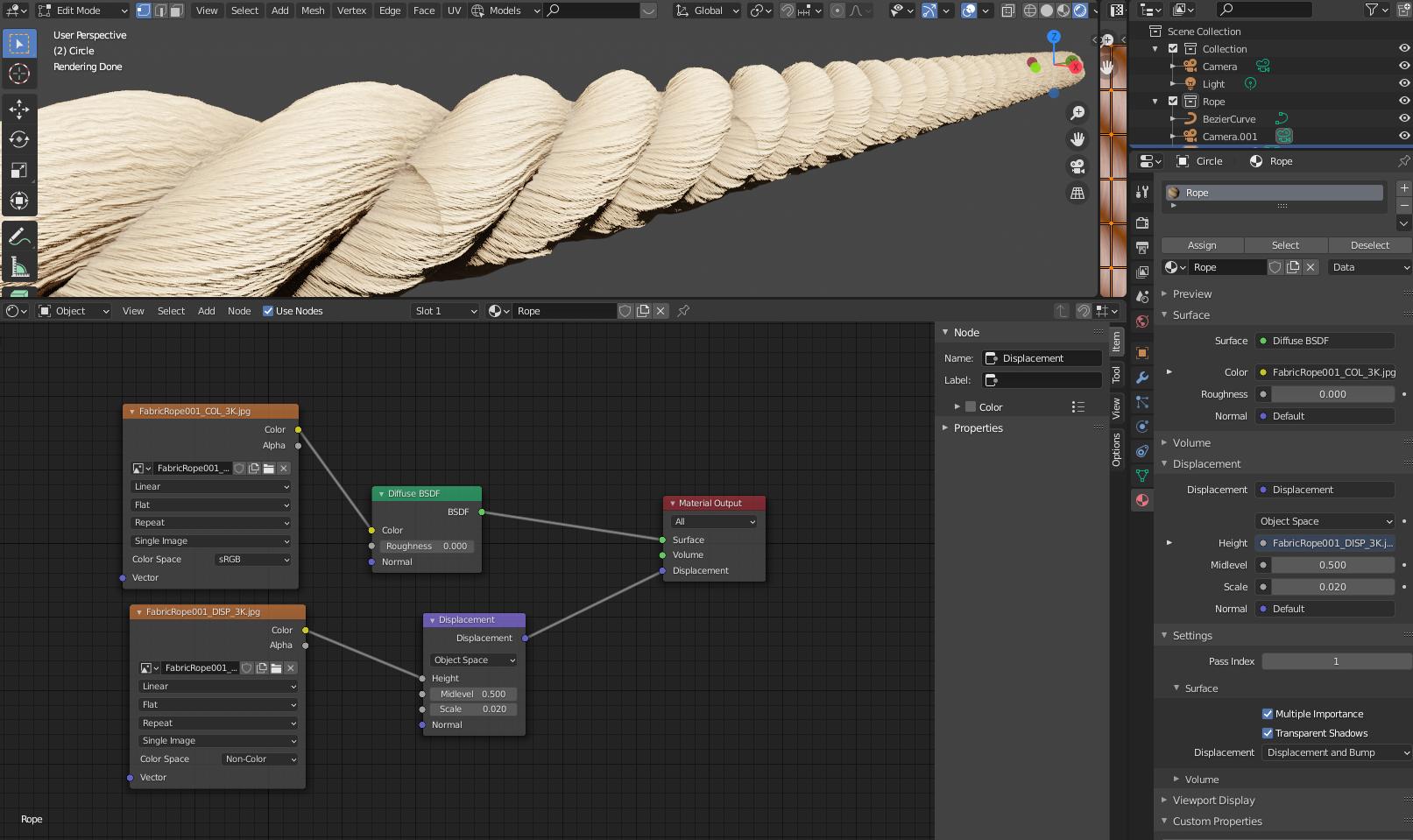Image resolution: width=1413 pixels, height=840 pixels.
Task: Open the Edit Mode dropdown
Action: [x=82, y=11]
